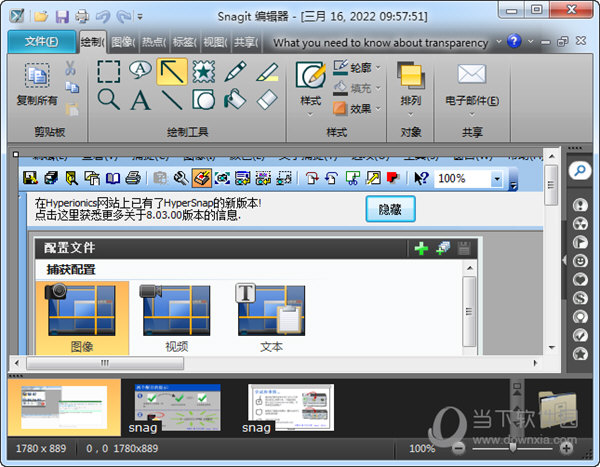This screenshot has height=467, width=600.
Task: Click the smiley face icon in right sidebar
Action: click(580, 261)
